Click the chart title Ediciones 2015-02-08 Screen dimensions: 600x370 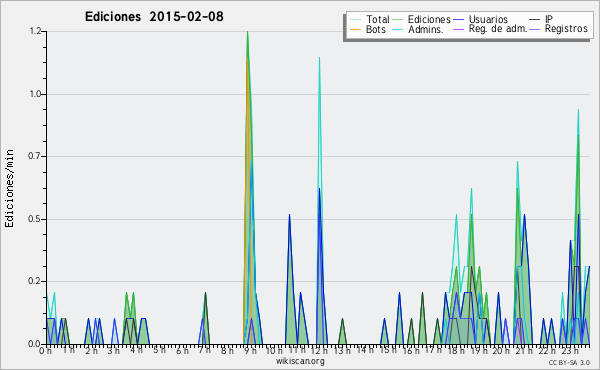coord(154,17)
